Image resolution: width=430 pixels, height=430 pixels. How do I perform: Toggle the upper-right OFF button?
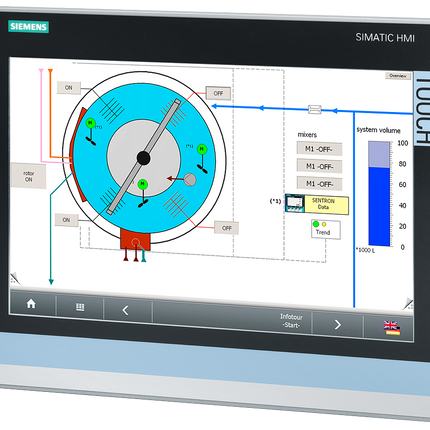pyautogui.click(x=218, y=93)
